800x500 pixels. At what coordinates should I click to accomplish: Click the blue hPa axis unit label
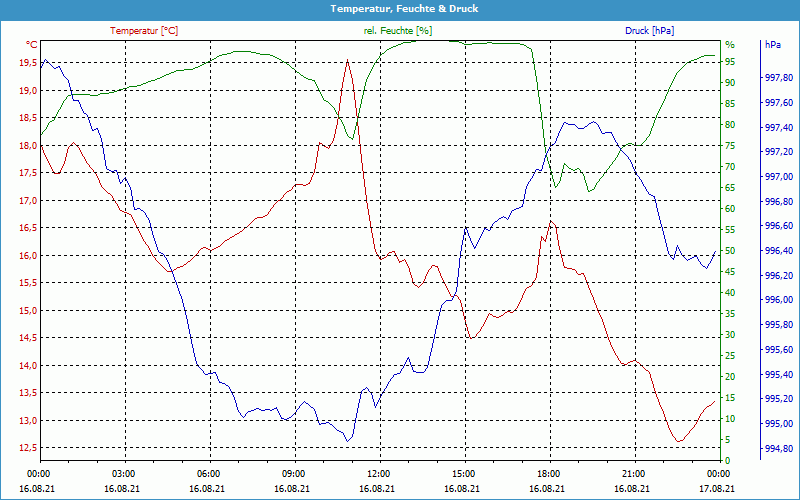pyautogui.click(x=773, y=45)
